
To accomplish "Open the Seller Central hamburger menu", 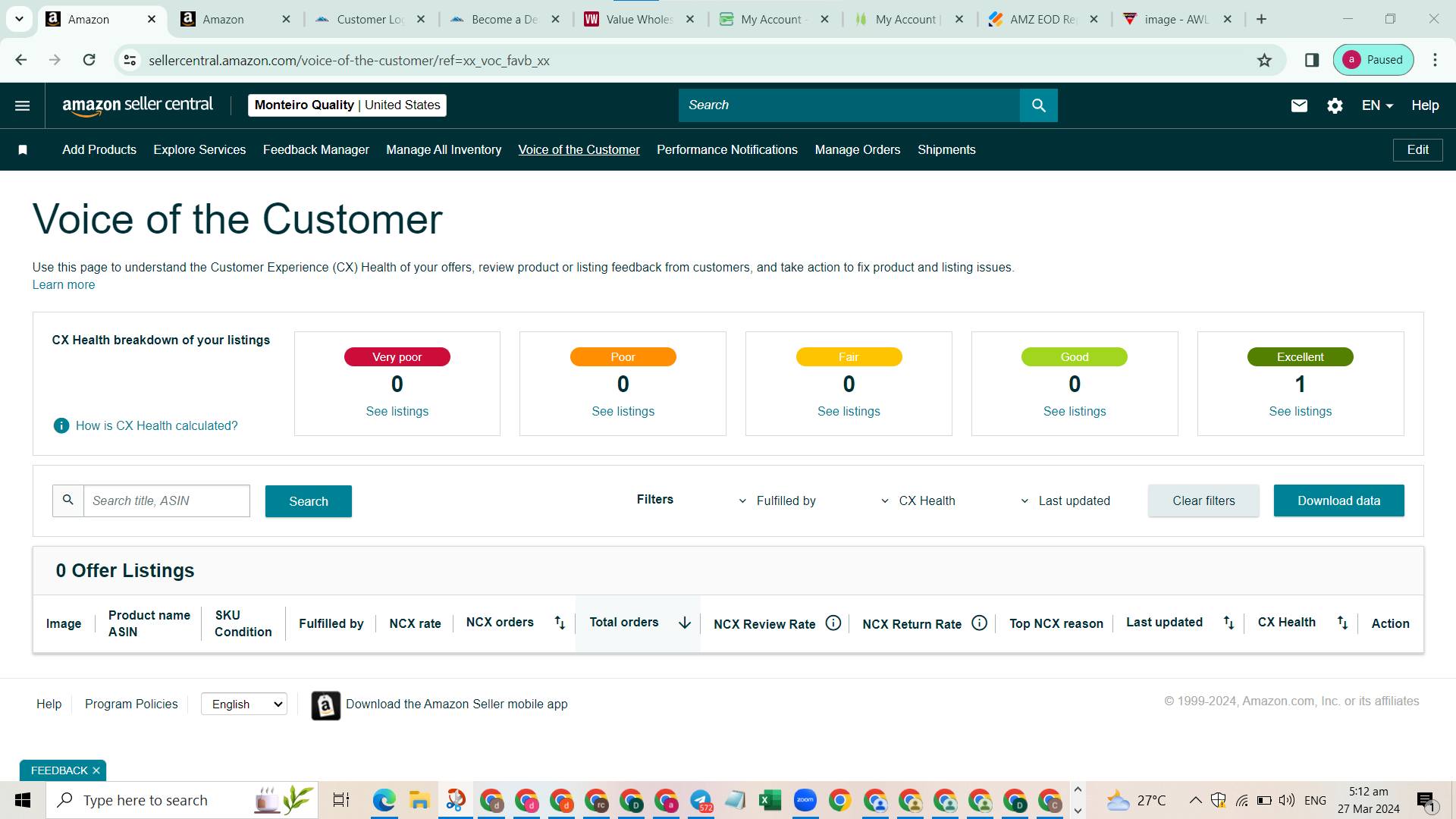I will 23,105.
